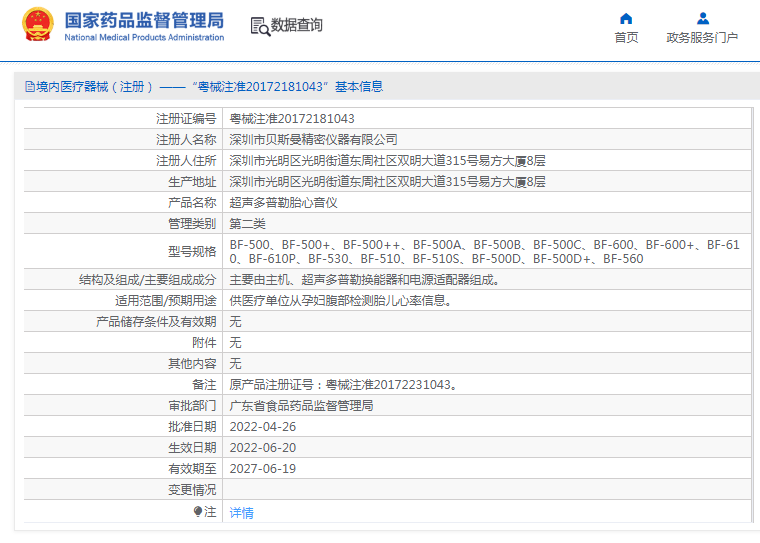Click the 注册人住所 address value
Image resolution: width=760 pixels, height=543 pixels.
pyautogui.click(x=387, y=160)
